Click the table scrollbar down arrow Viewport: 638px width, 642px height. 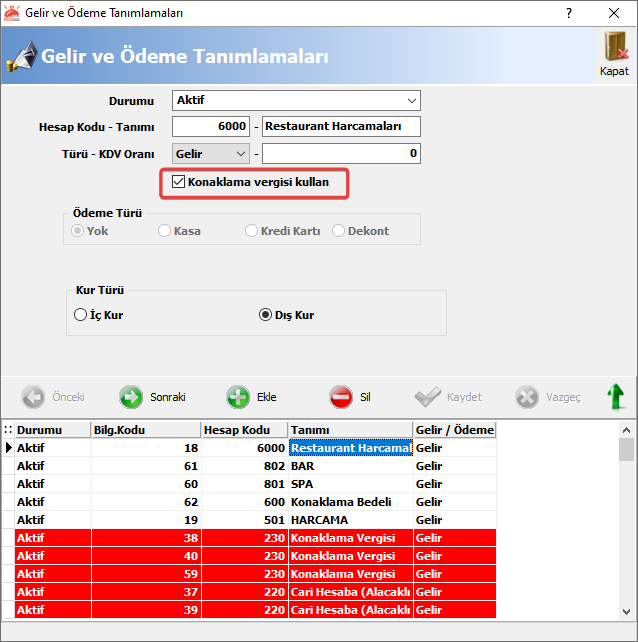[x=626, y=612]
